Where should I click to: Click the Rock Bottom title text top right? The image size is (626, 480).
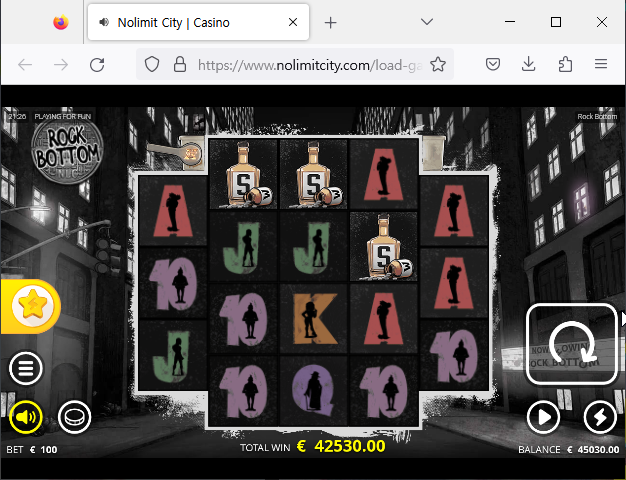(x=597, y=117)
